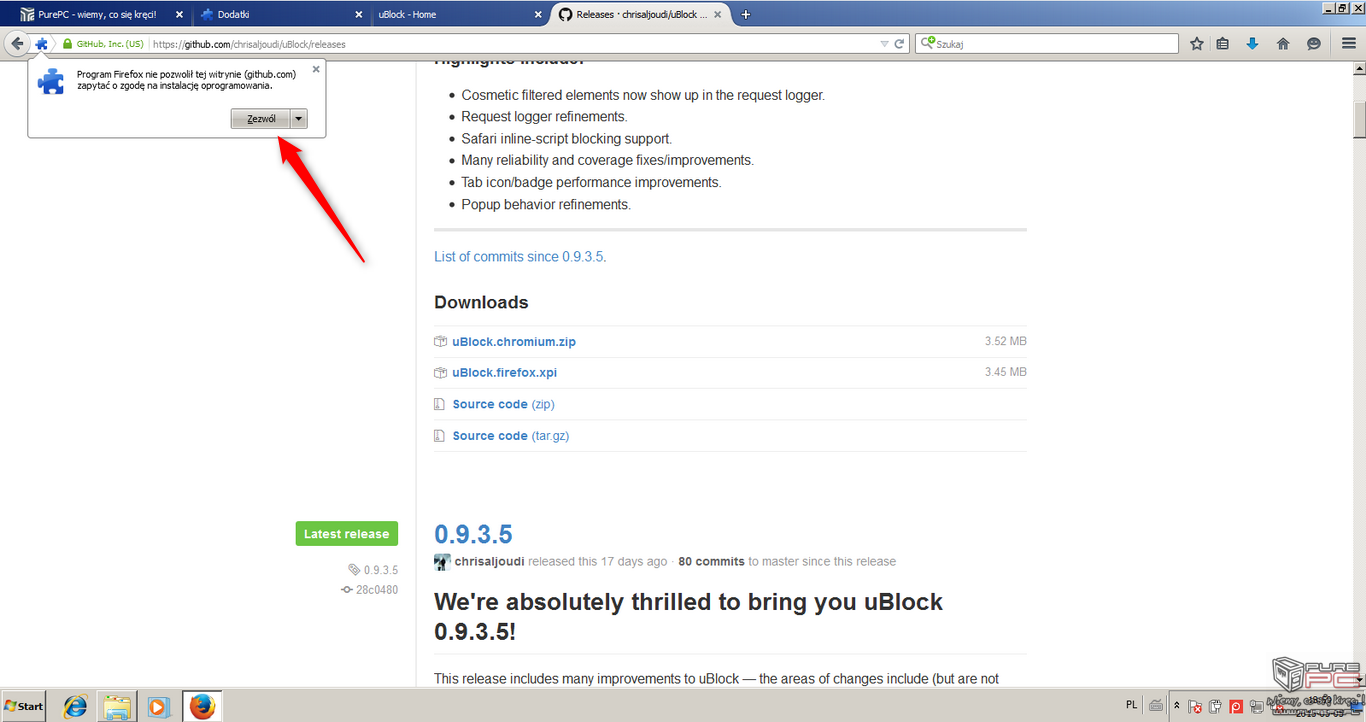Click the chrisaljoudi author avatar
The width and height of the screenshot is (1366, 722).
(x=442, y=562)
